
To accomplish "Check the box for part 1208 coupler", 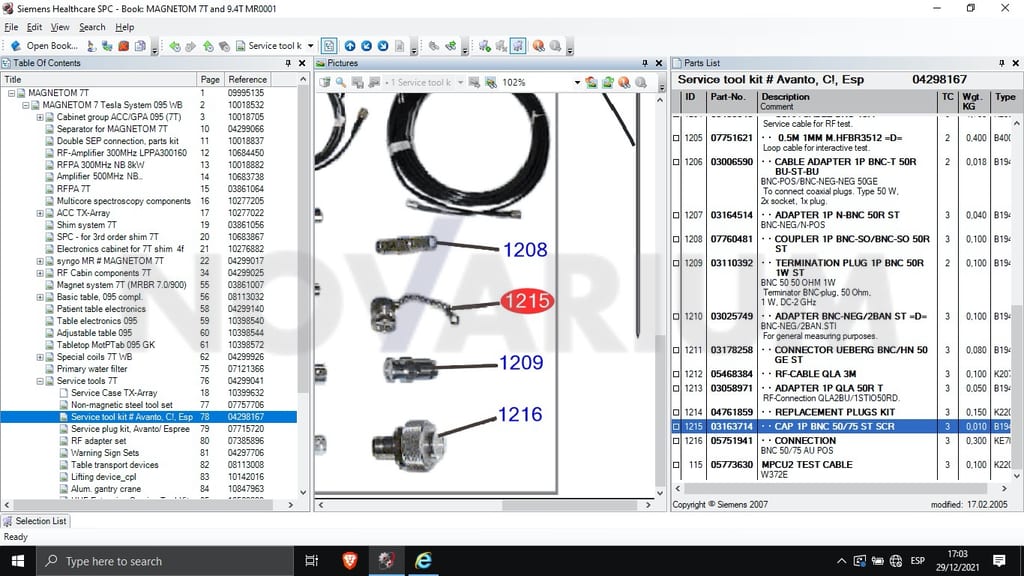I will point(676,240).
